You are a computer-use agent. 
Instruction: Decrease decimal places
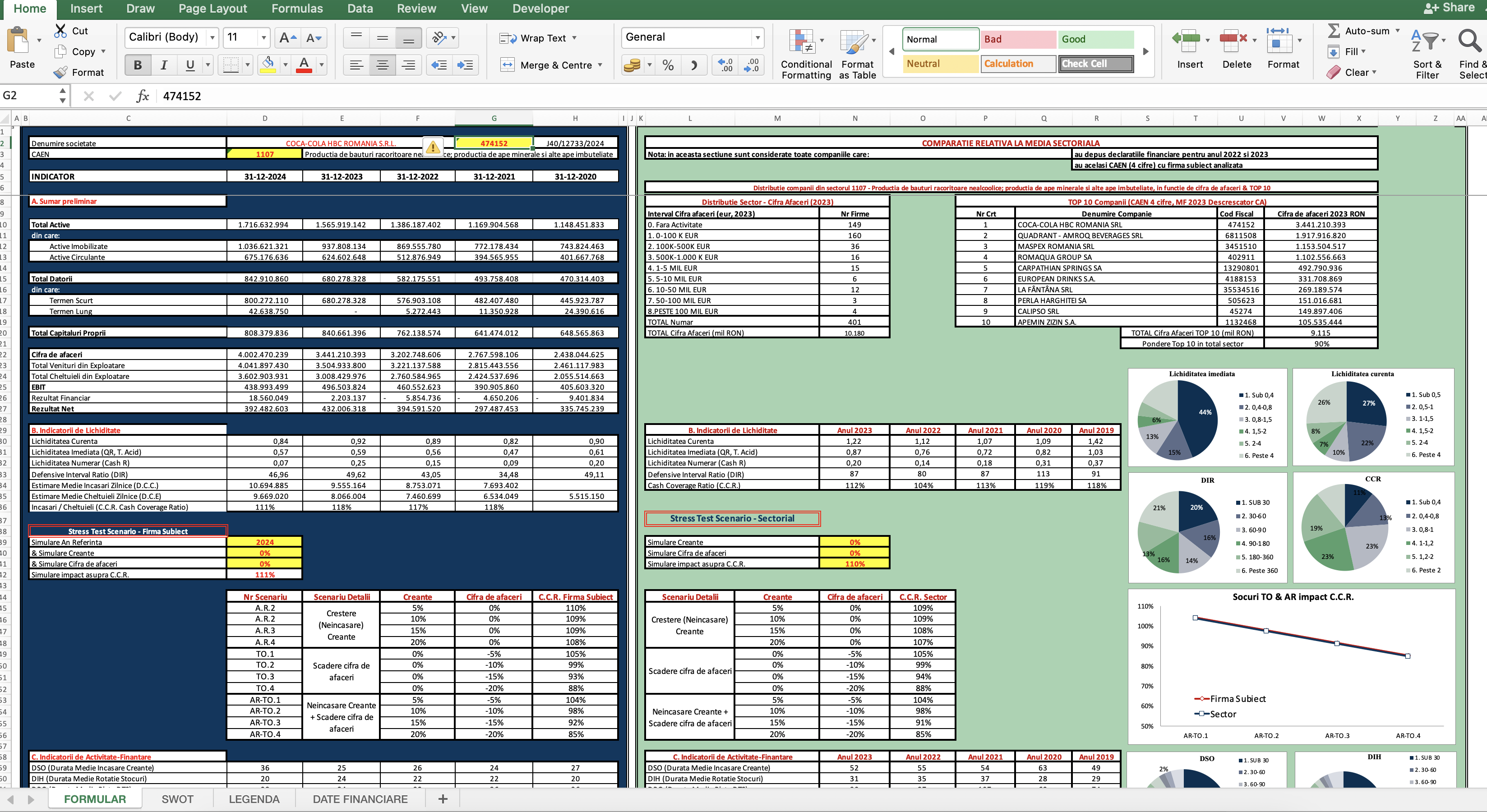tap(751, 65)
